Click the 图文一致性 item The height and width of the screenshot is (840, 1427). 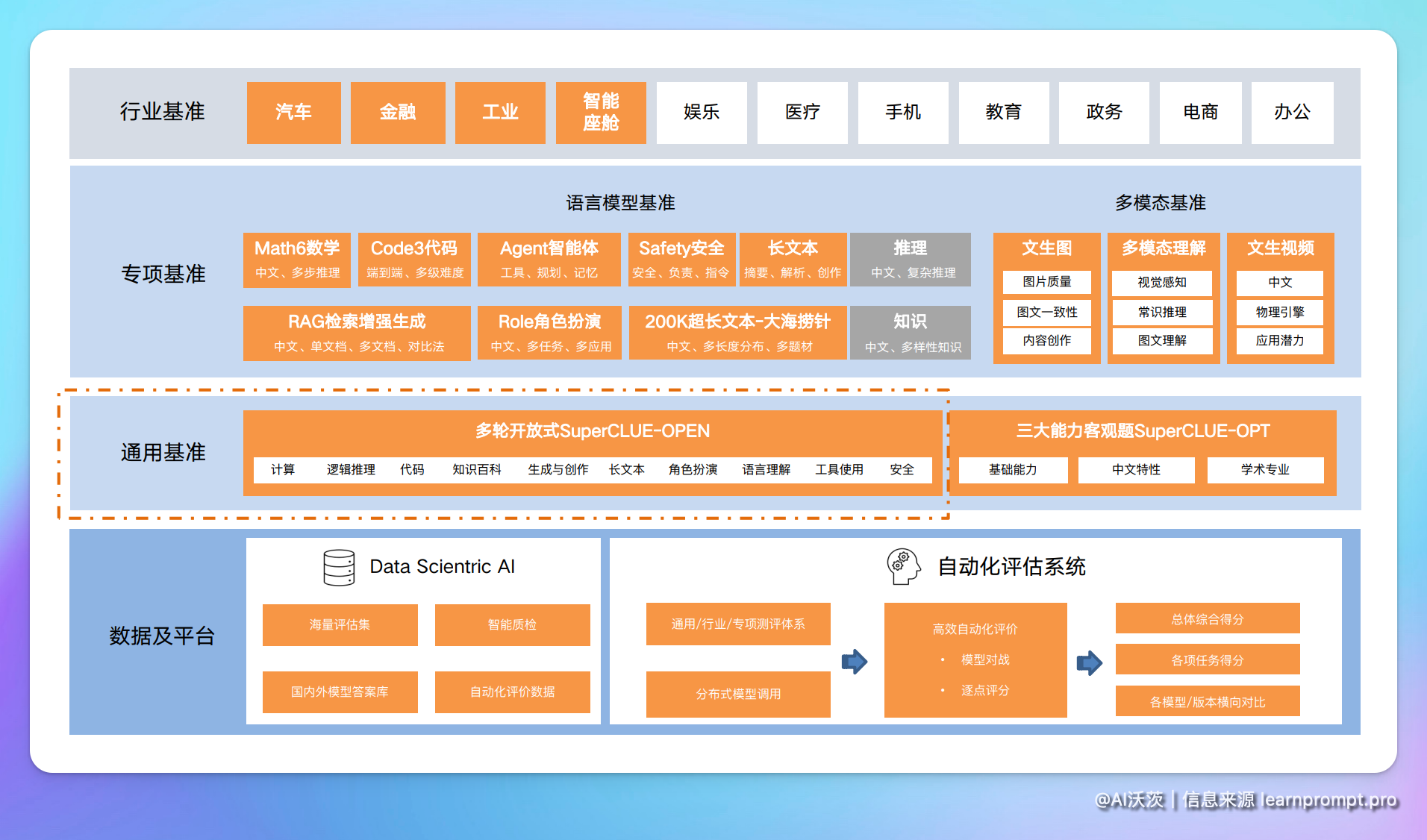(1047, 312)
